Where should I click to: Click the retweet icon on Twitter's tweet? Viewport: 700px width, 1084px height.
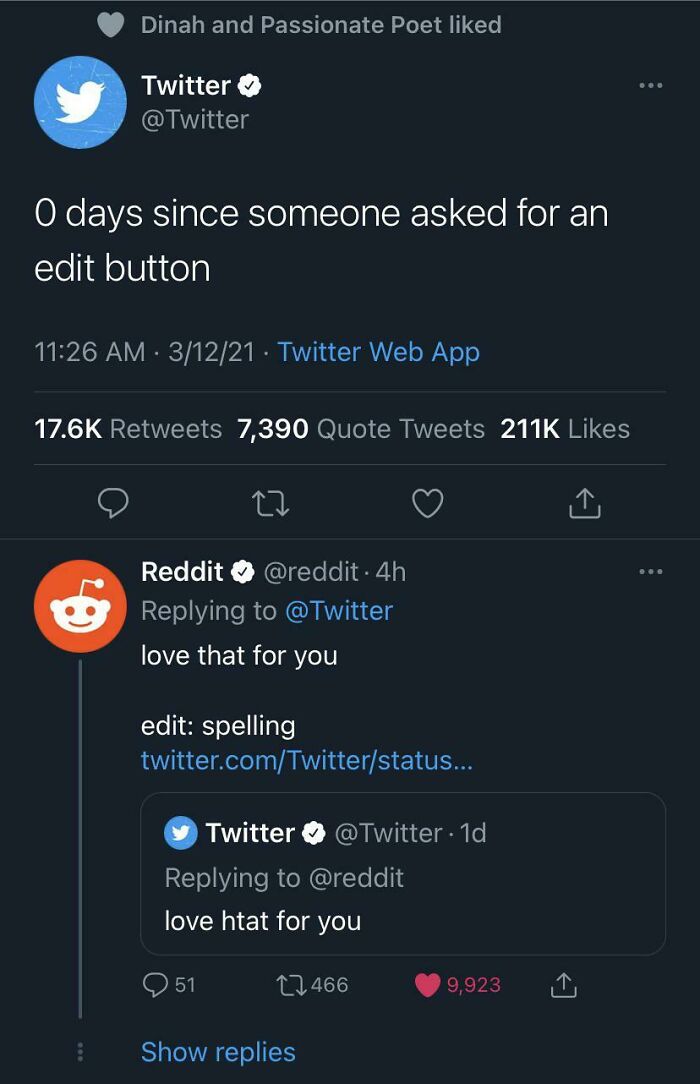pyautogui.click(x=269, y=503)
